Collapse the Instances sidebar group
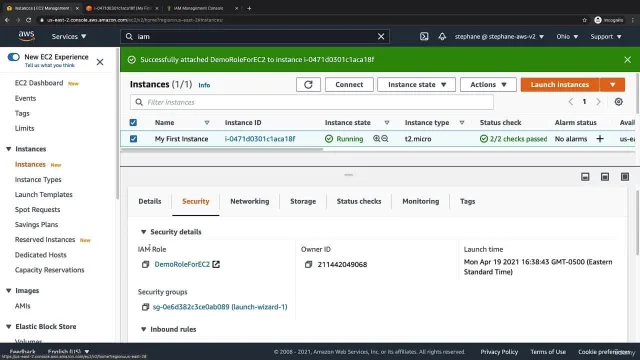Screen dimensions: 640x360 pyautogui.click(x=9, y=149)
